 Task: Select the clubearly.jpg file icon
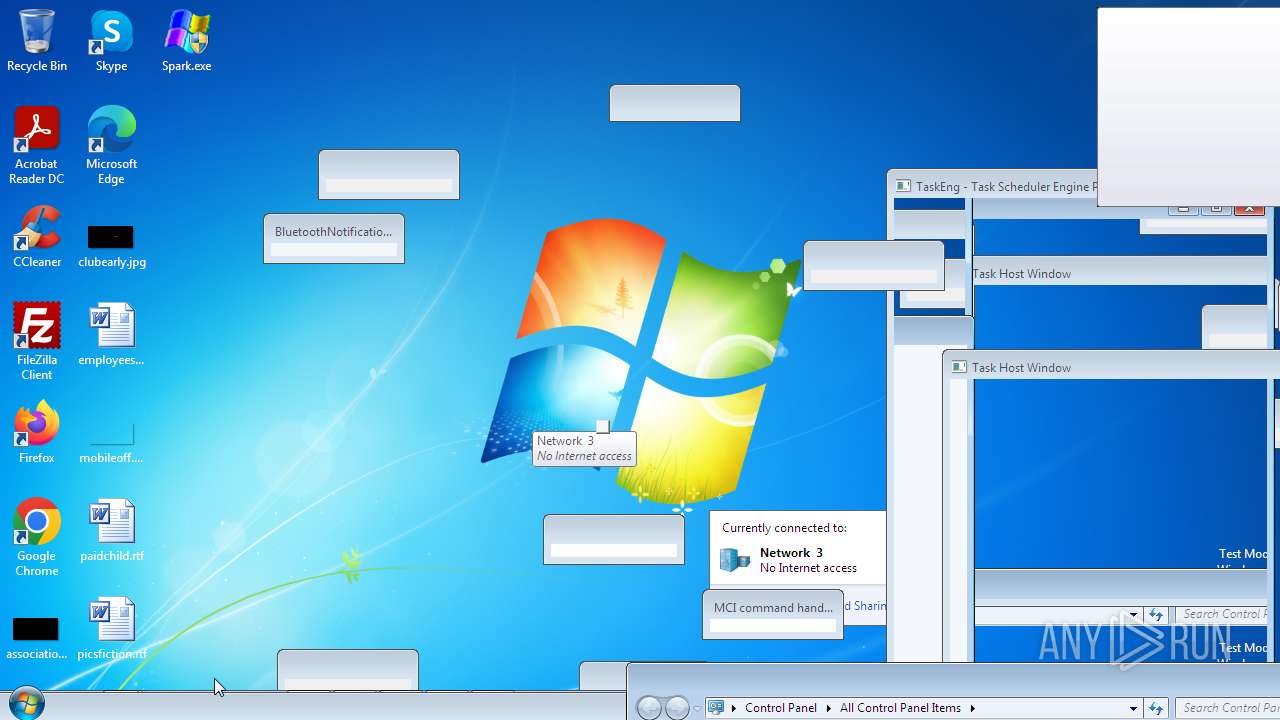[111, 245]
